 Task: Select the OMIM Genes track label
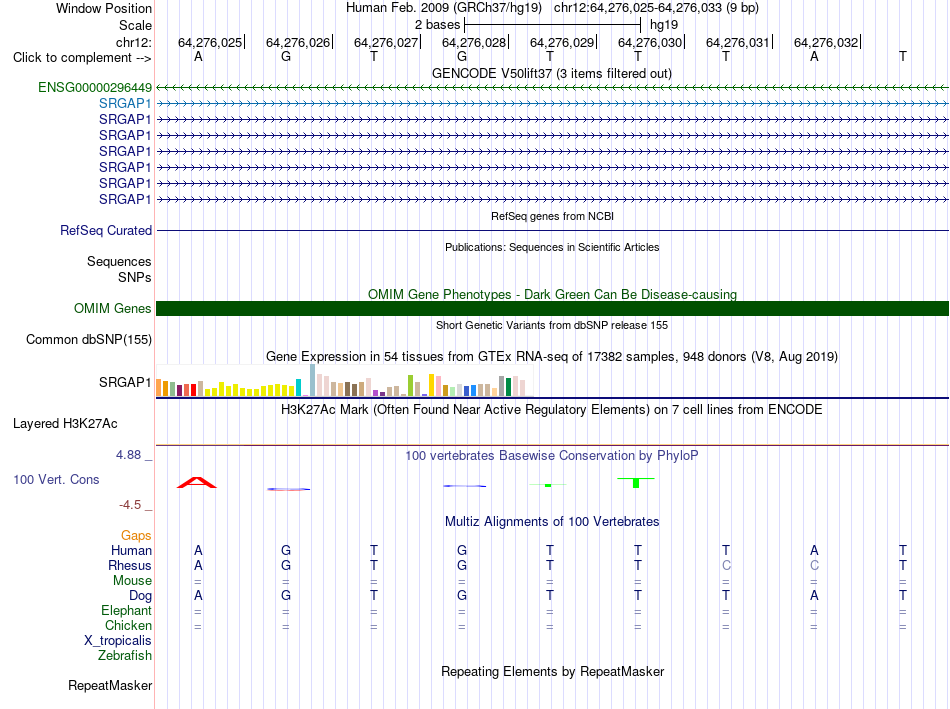click(x=112, y=308)
